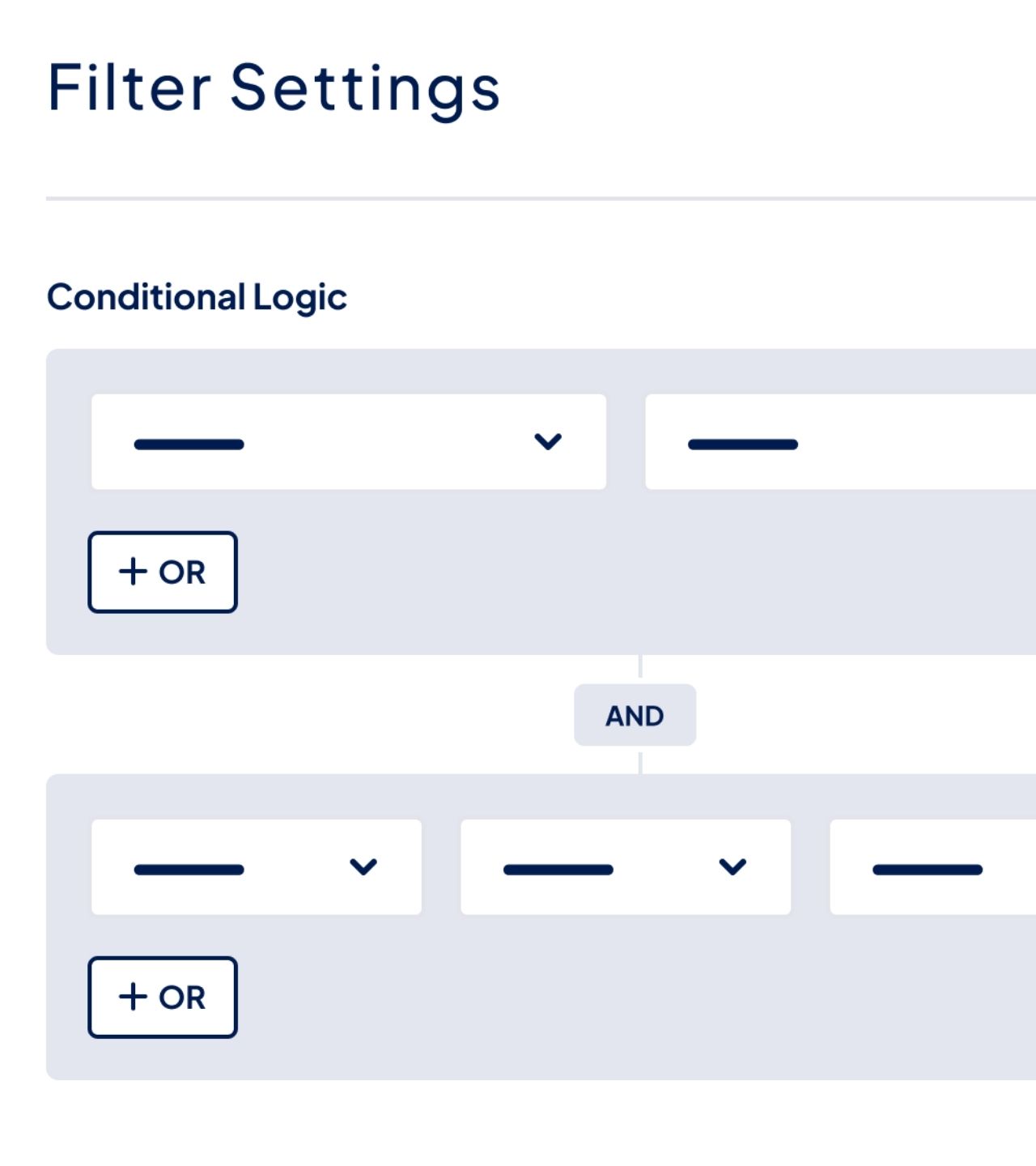Viewport: 1036px width, 1166px height.
Task: Click the plus icon on the lower OR button
Action: click(x=132, y=997)
